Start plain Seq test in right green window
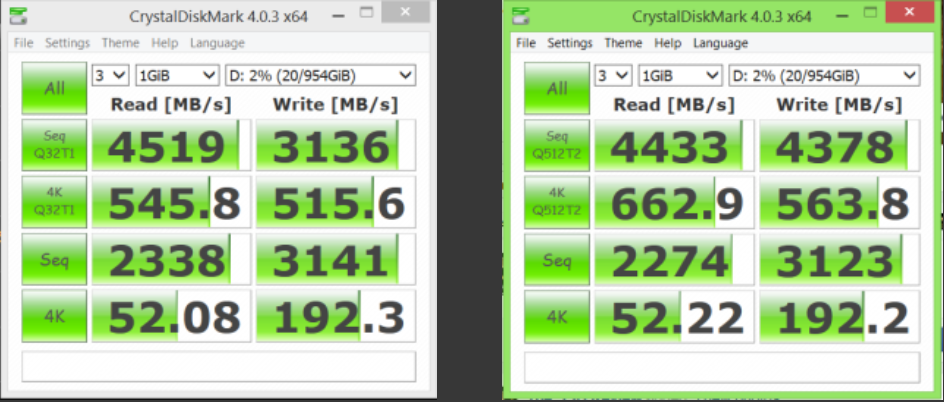The width and height of the screenshot is (944, 402). 557,259
